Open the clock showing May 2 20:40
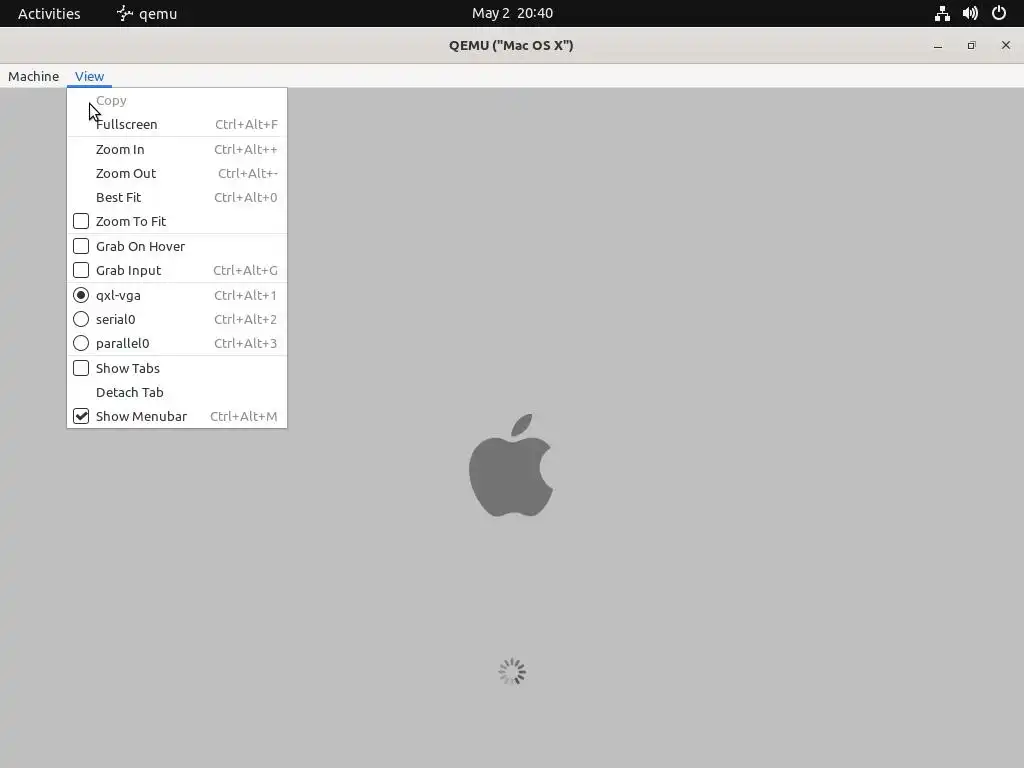This screenshot has width=1024, height=768. (x=512, y=13)
